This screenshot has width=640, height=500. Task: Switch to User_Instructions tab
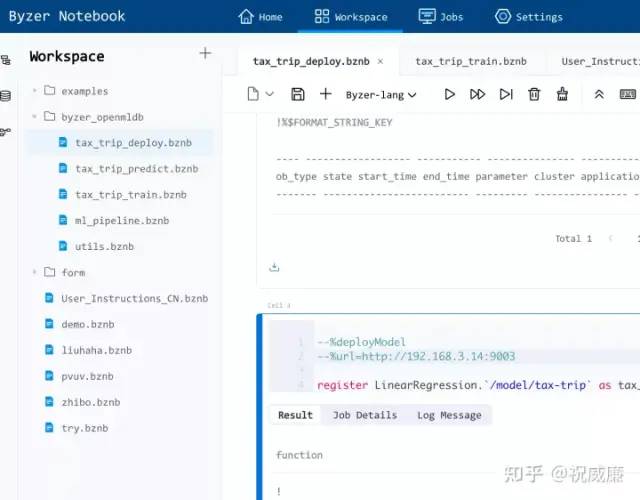[x=600, y=61]
